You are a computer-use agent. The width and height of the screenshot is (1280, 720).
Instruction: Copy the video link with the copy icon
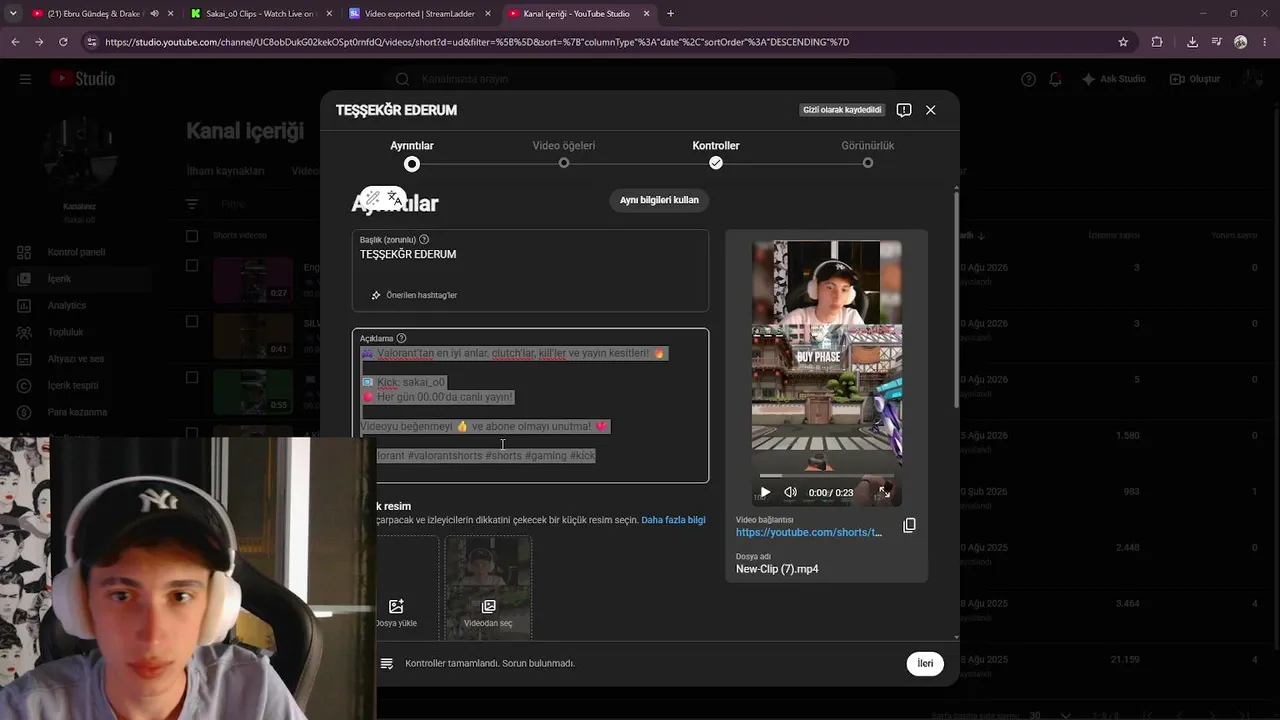[x=909, y=525]
